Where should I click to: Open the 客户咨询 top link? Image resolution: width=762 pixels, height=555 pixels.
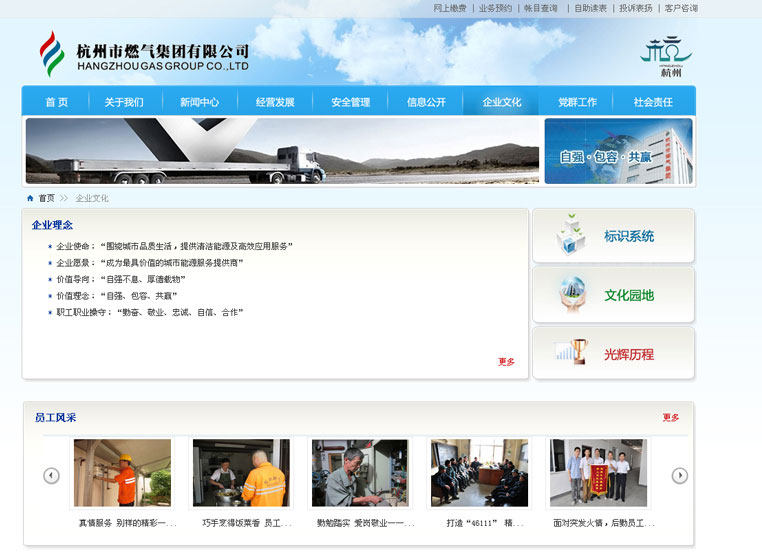[681, 8]
